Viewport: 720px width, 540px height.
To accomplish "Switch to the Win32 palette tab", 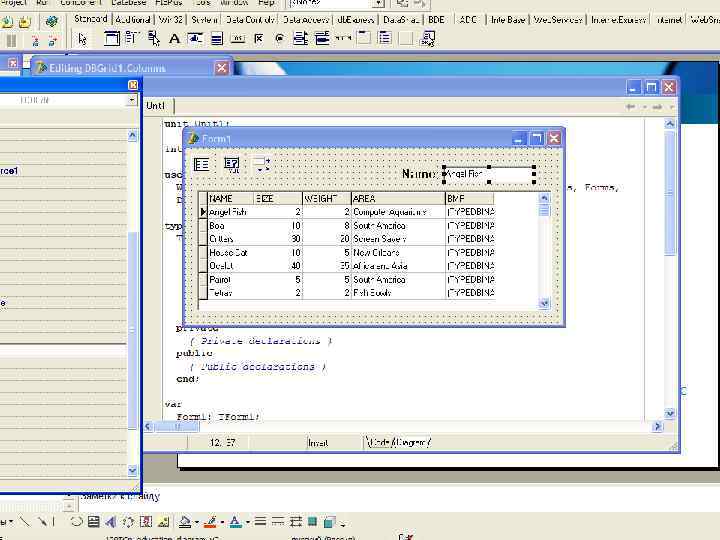I will (x=171, y=20).
